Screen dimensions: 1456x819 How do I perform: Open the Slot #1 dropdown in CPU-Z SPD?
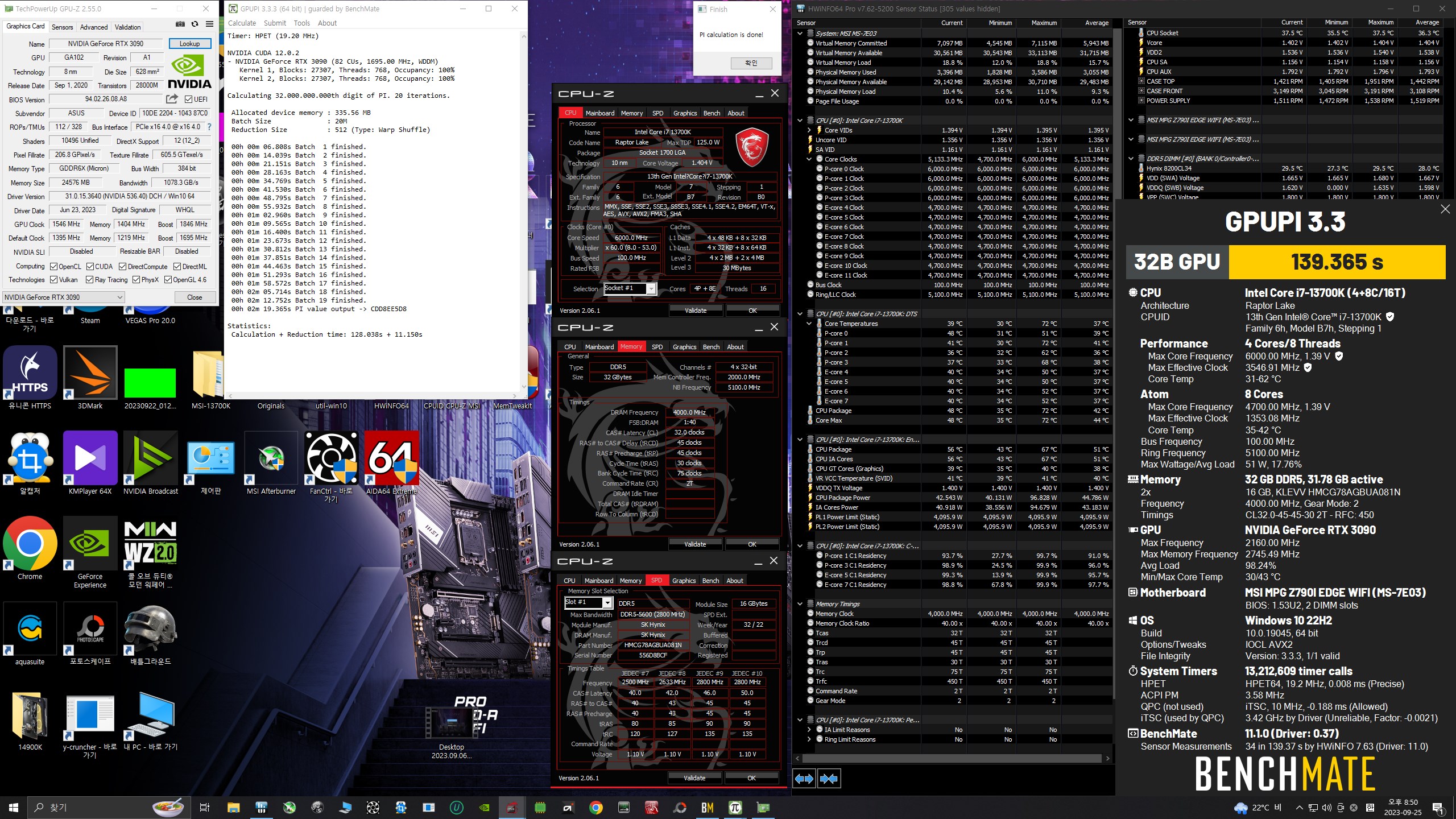(589, 603)
